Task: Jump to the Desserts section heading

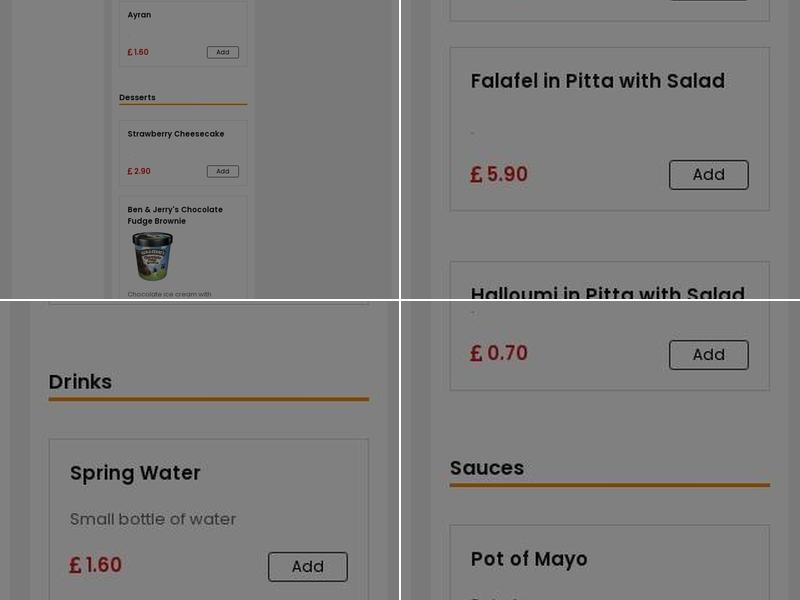Action: [x=137, y=97]
